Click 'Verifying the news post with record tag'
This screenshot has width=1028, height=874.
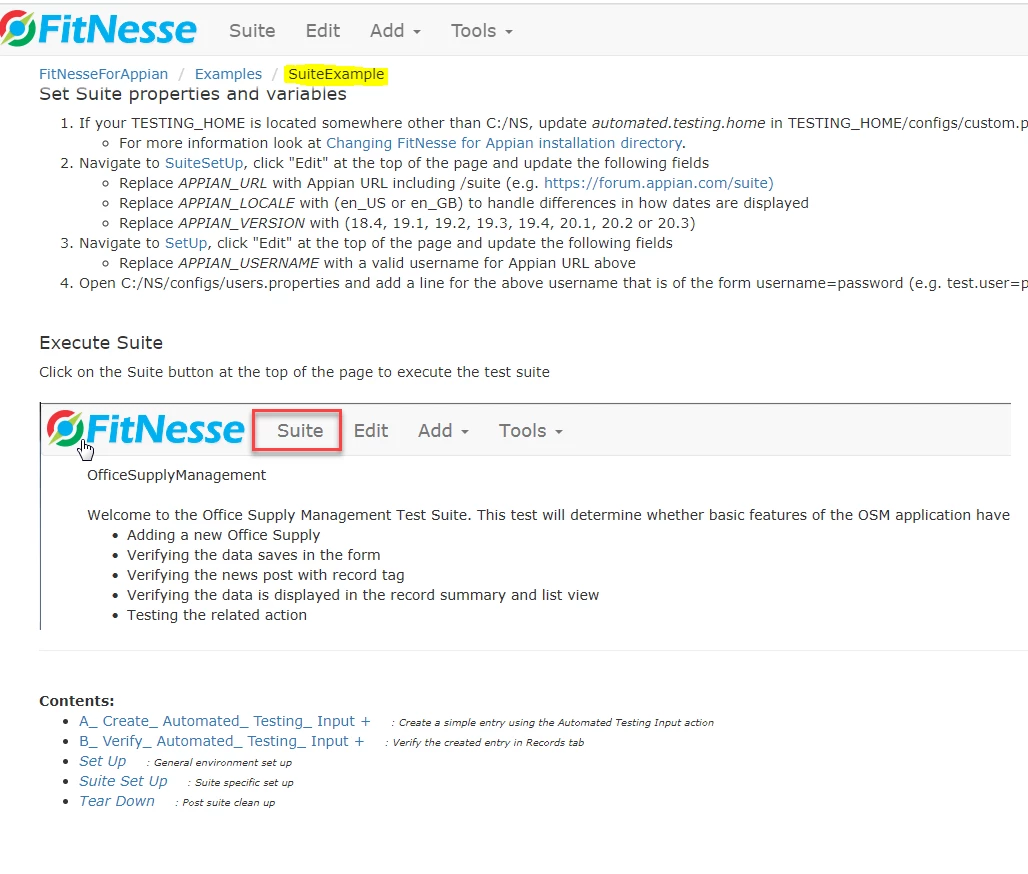266,576
